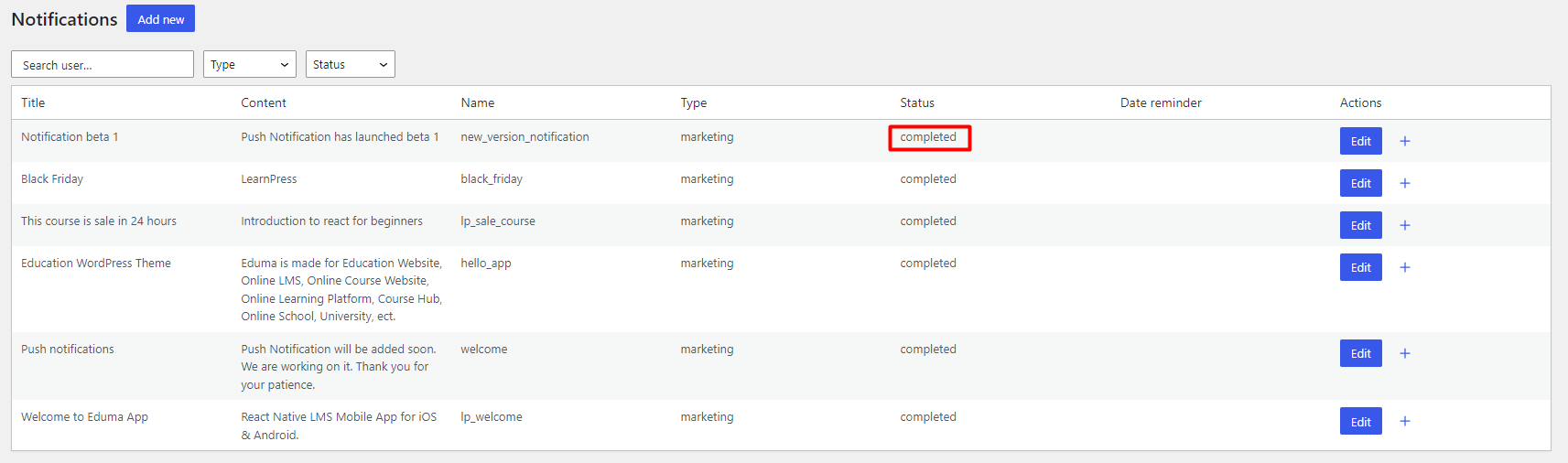
Task: Open the Status filter dropdown
Action: [x=351, y=64]
